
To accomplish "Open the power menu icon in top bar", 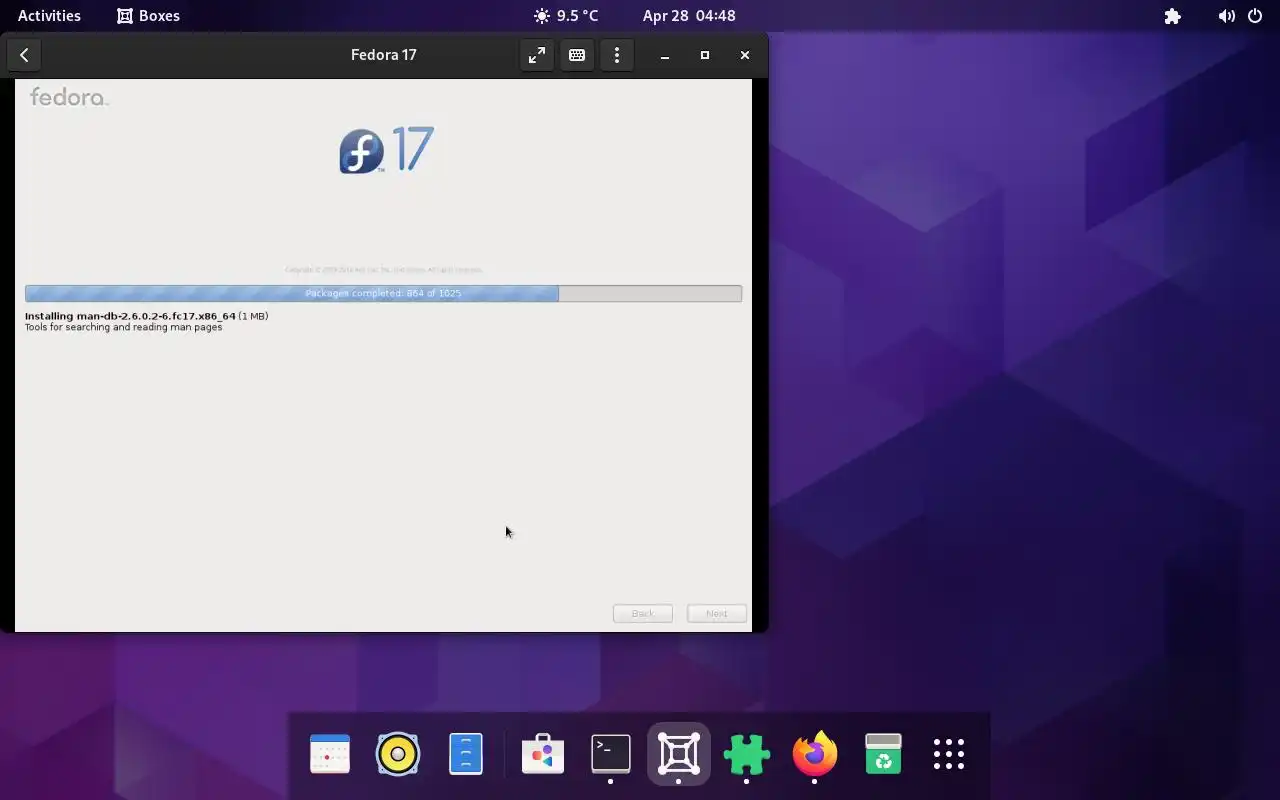I will 1255,16.
